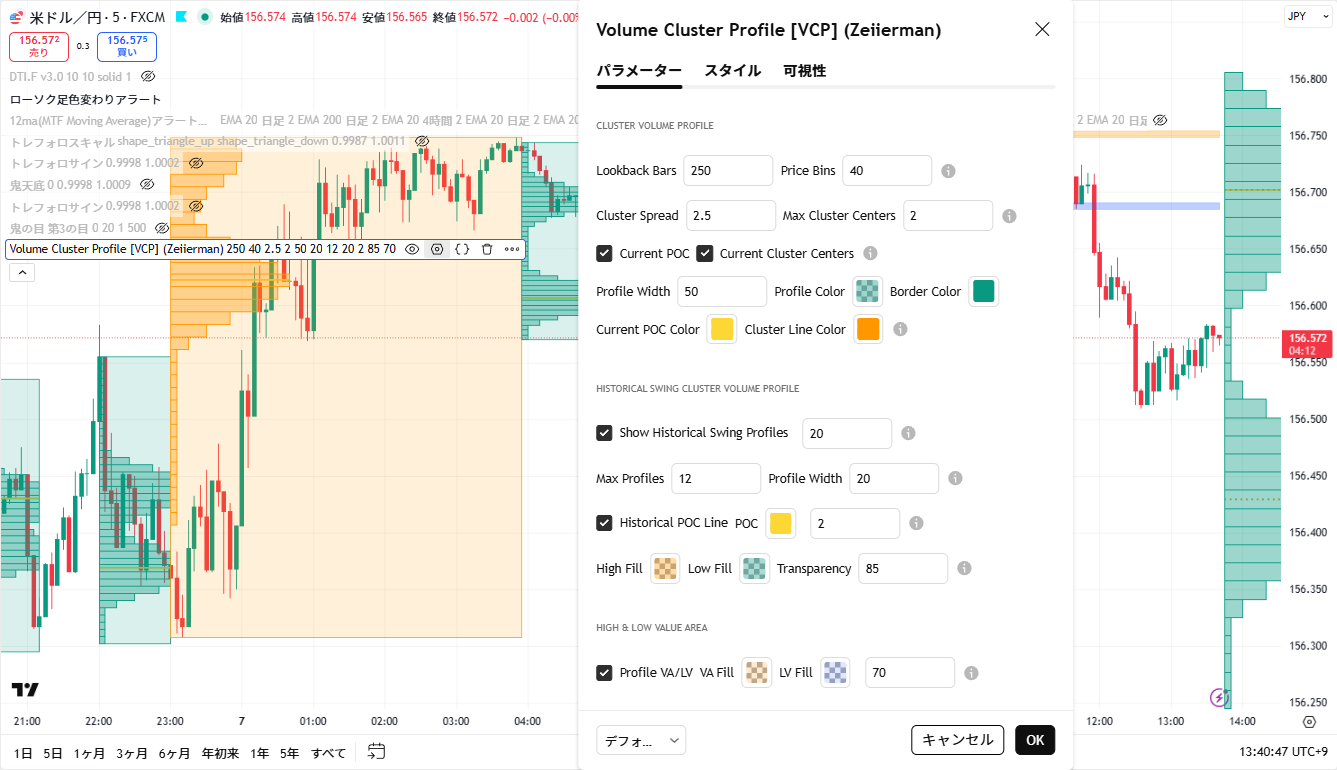Hide VCP indicator with eye icon

tap(412, 249)
